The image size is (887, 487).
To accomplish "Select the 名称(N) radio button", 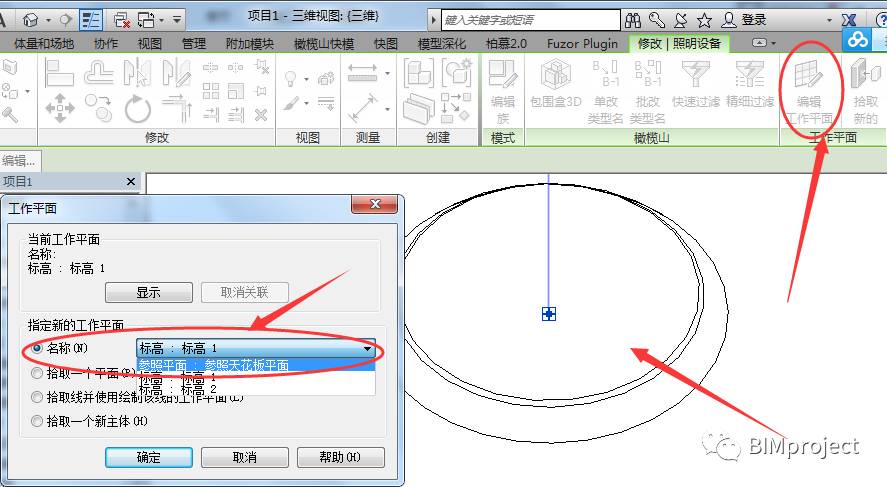I will [37, 348].
